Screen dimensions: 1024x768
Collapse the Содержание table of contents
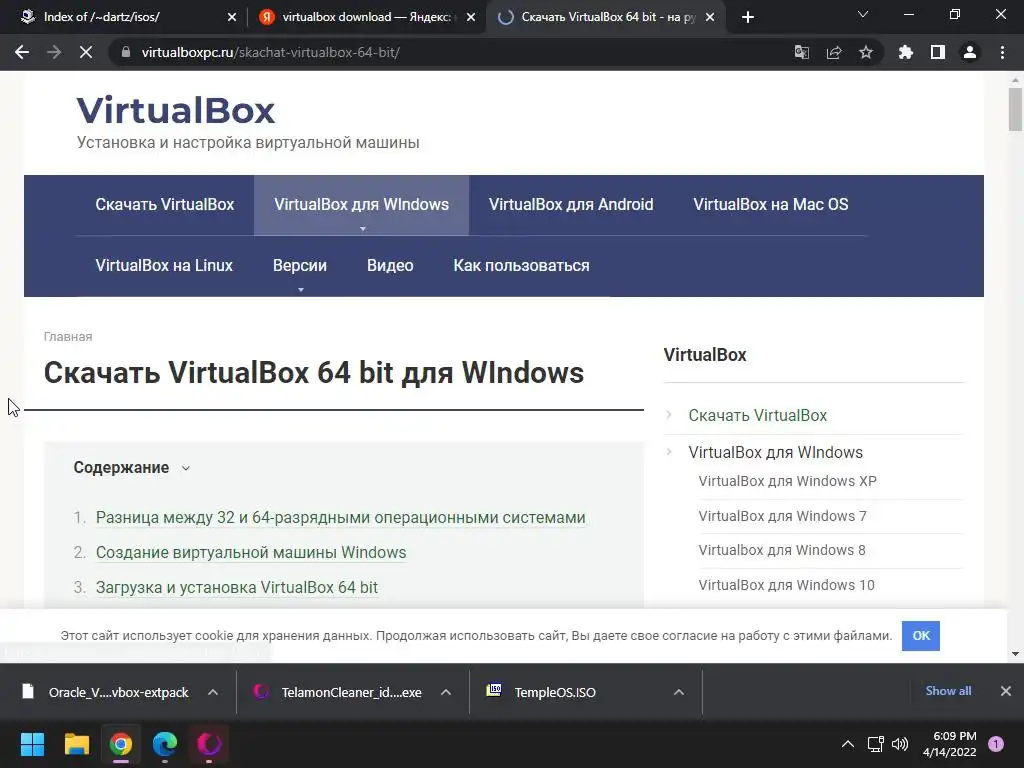[x=185, y=468]
